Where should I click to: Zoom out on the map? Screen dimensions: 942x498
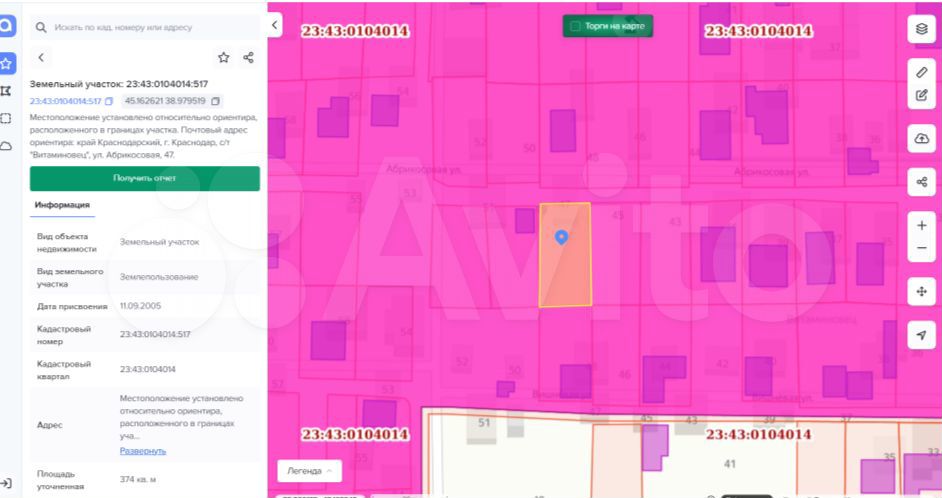pos(921,248)
